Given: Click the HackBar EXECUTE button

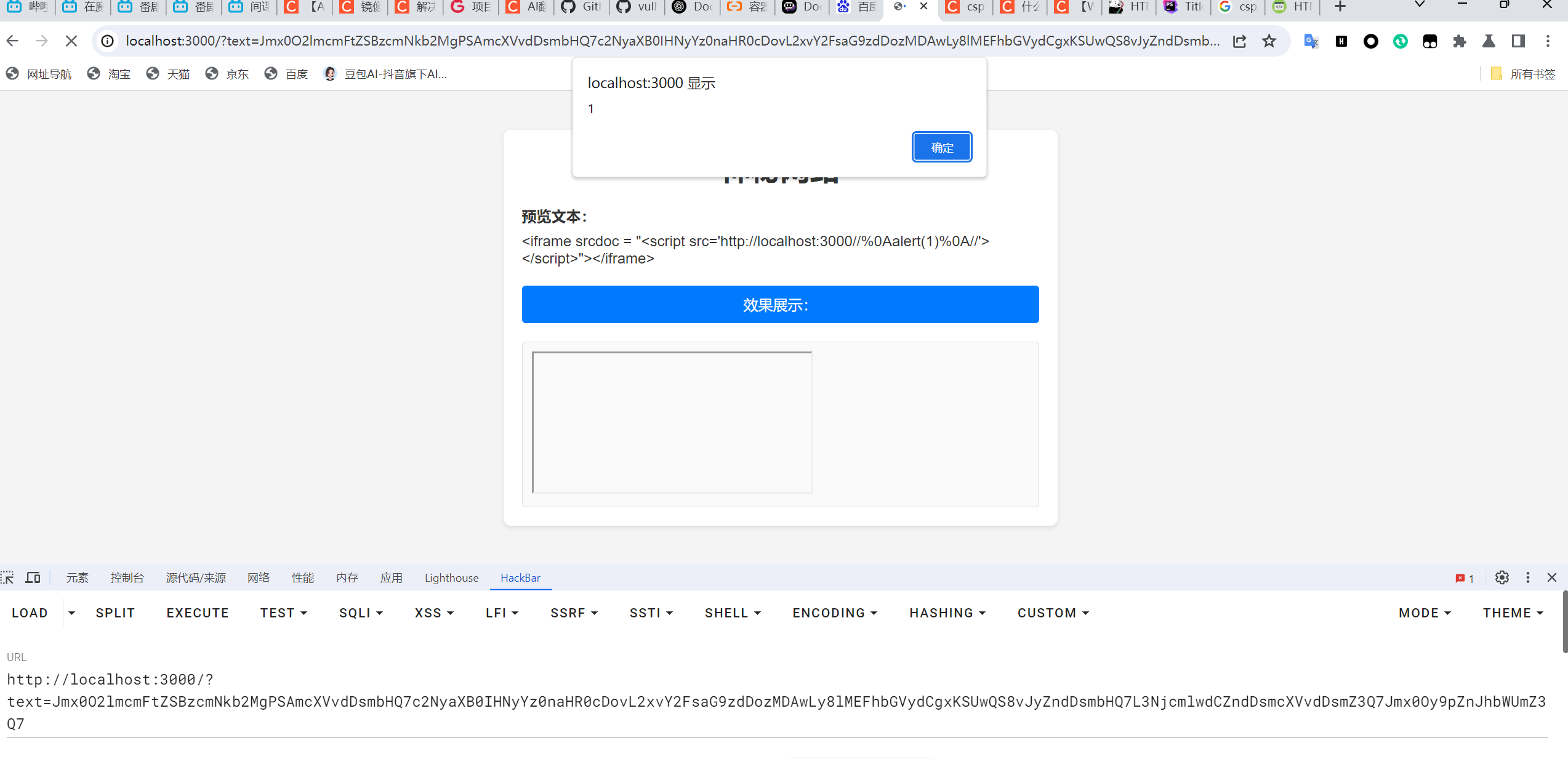Looking at the screenshot, I should point(198,613).
